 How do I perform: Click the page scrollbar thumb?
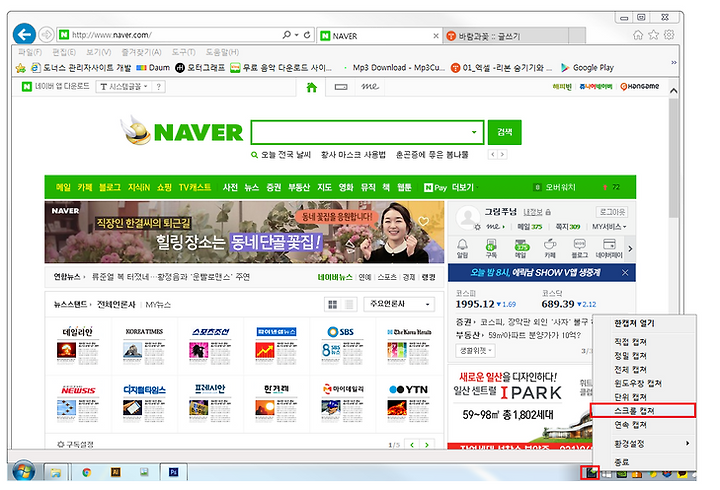pos(674,158)
